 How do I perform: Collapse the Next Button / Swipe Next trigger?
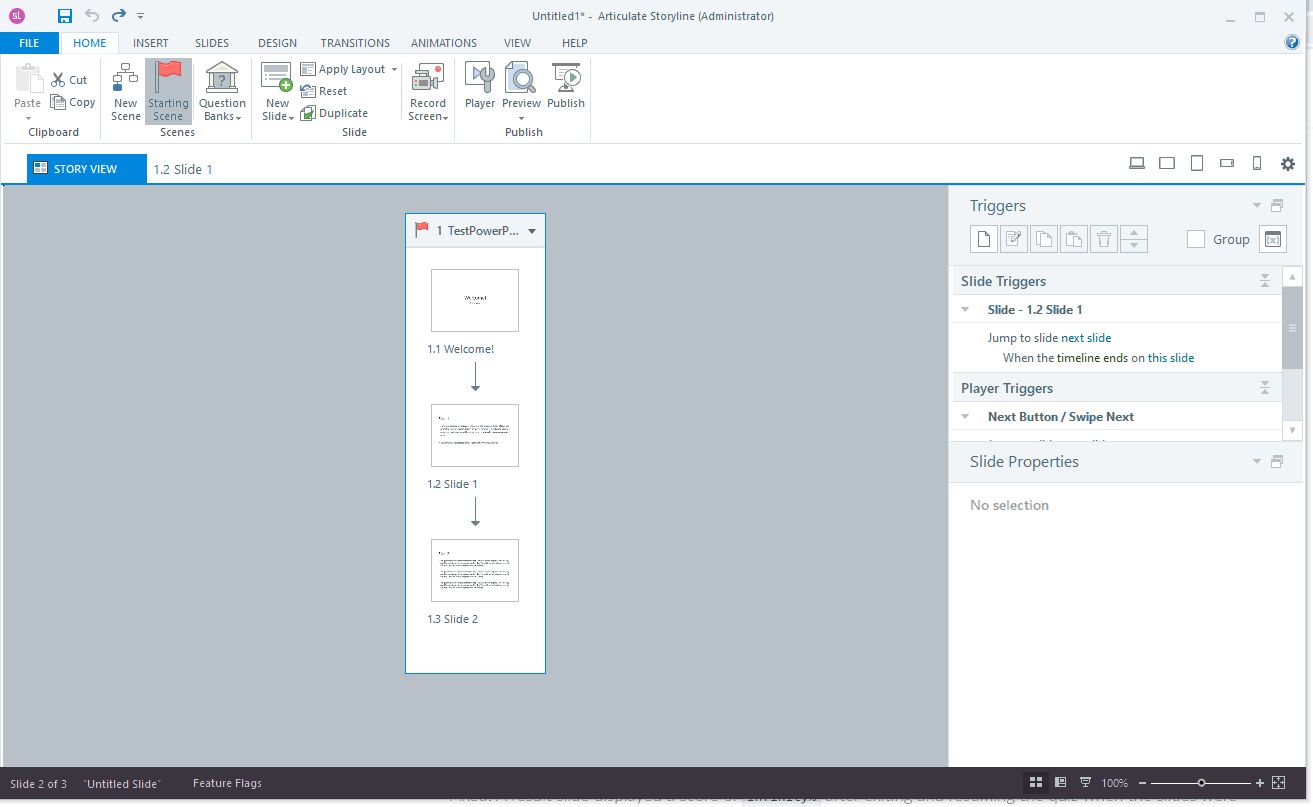point(964,416)
